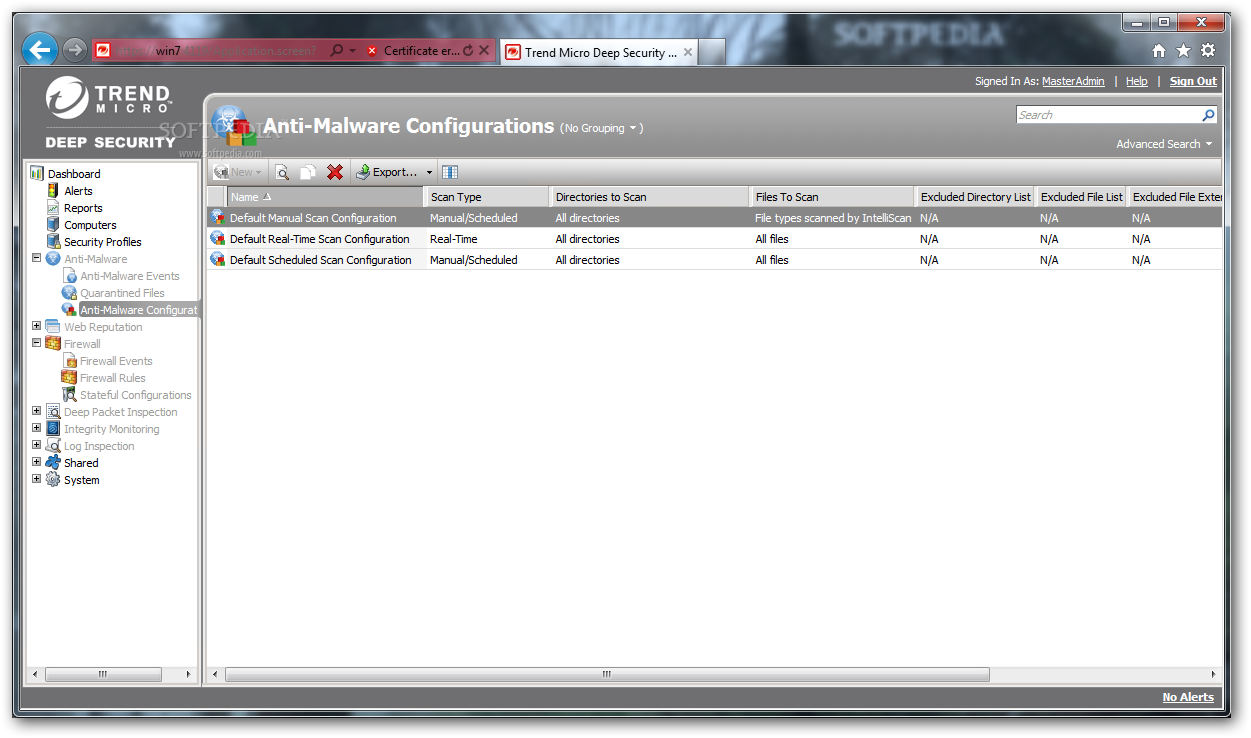The height and width of the screenshot is (738, 1251).
Task: Click the MasterAdmin link
Action: point(1073,81)
